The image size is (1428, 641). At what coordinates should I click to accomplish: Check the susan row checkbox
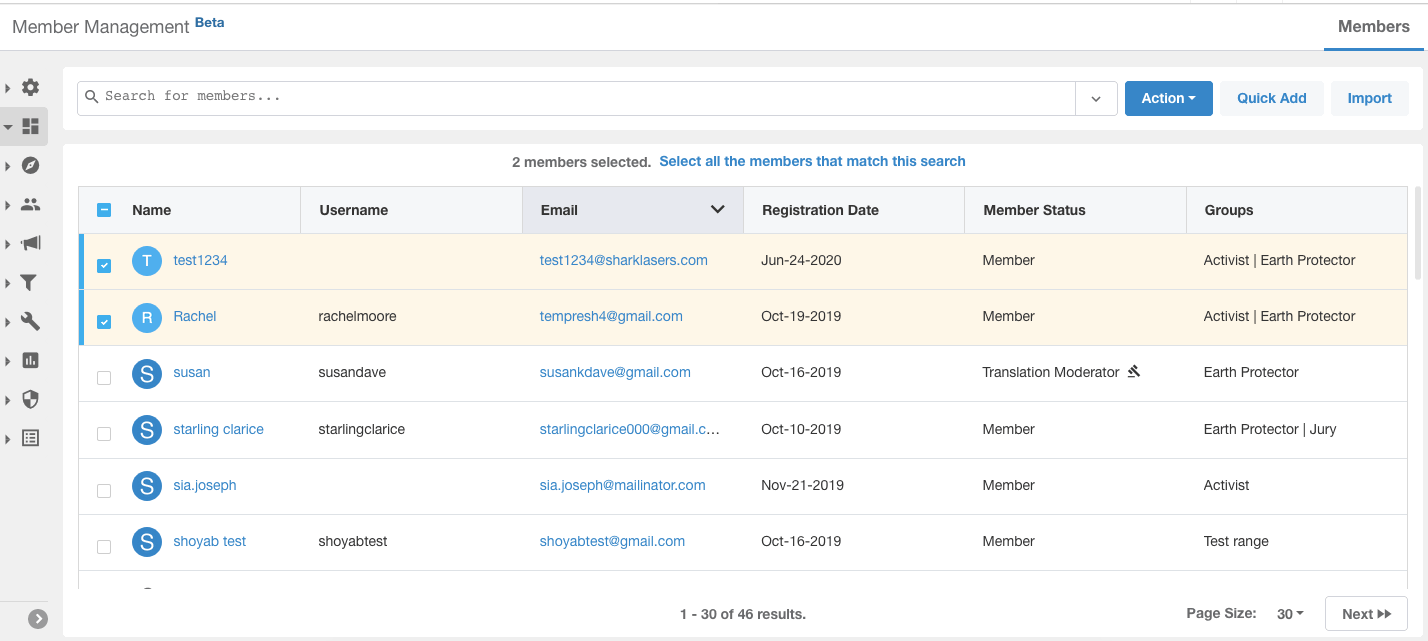[x=104, y=378]
